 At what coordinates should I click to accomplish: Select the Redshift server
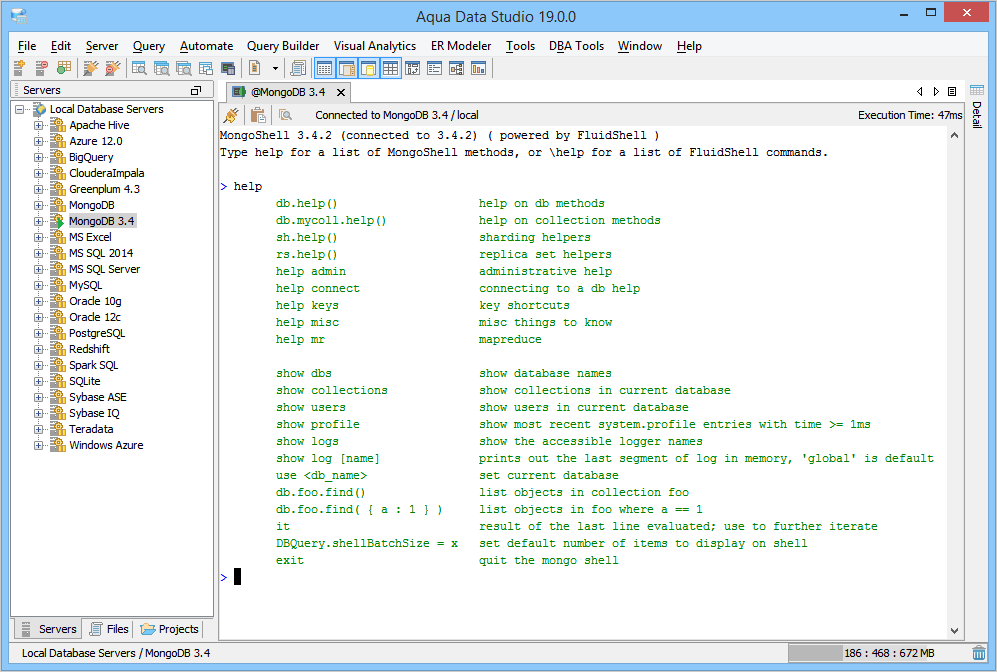(89, 349)
